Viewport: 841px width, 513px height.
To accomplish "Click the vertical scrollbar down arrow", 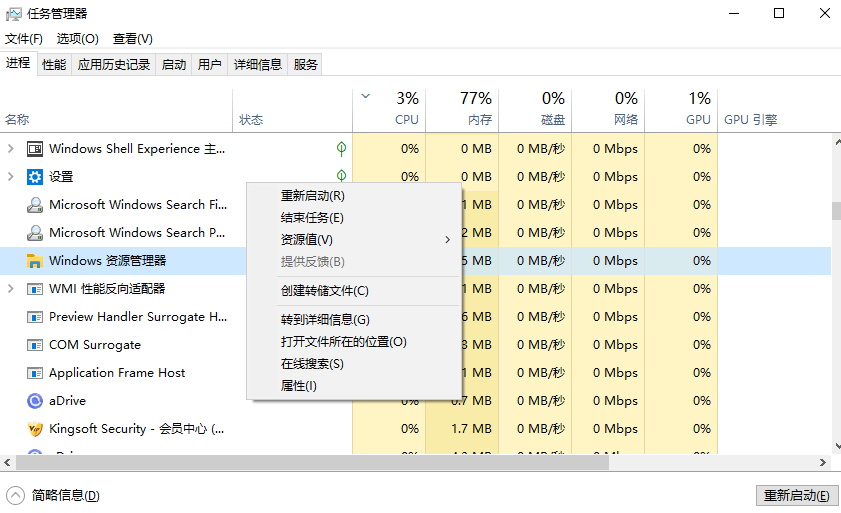I will click(x=837, y=446).
